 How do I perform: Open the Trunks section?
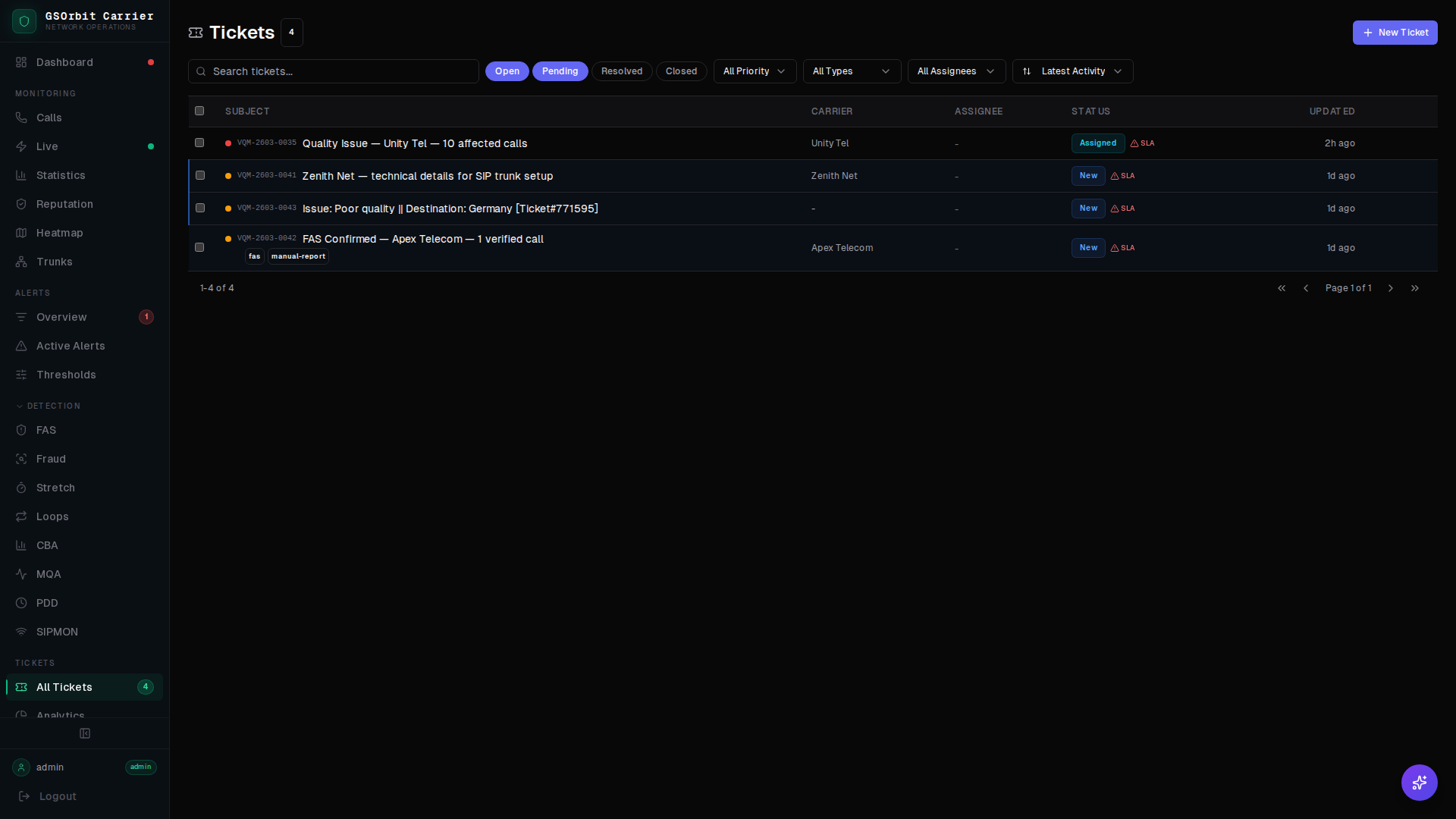[54, 262]
